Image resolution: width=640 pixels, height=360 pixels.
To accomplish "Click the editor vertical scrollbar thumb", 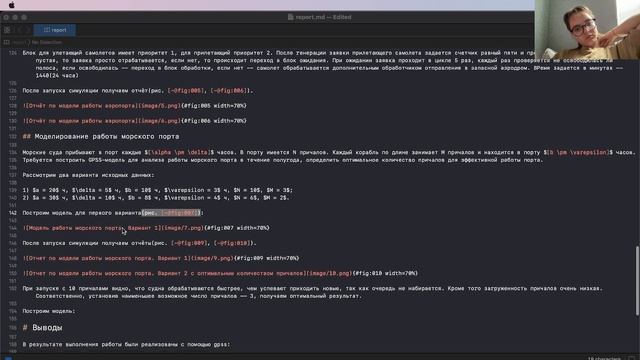I will 637,281.
